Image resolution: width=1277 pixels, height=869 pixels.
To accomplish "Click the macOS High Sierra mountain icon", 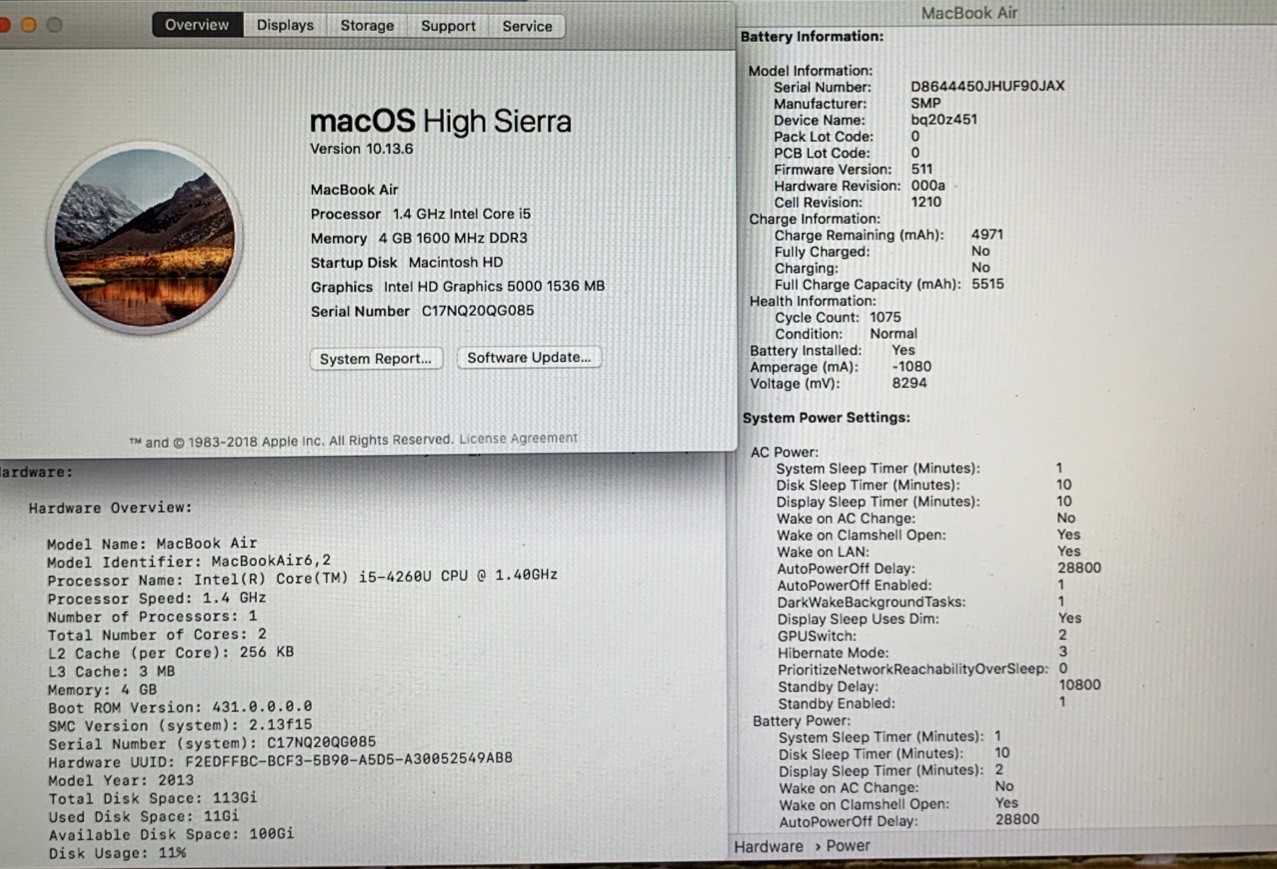I will [x=145, y=236].
